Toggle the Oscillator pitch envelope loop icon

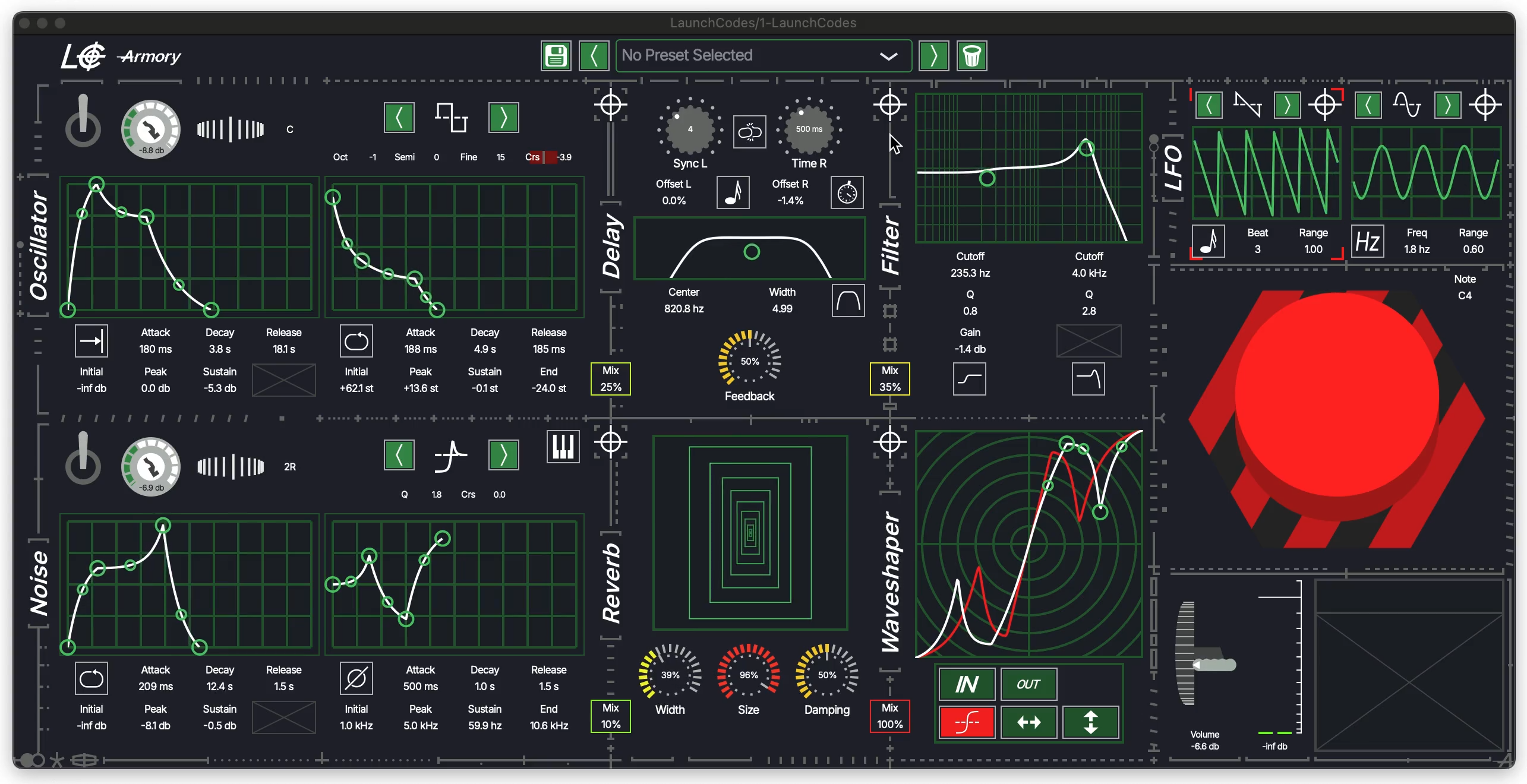point(356,341)
